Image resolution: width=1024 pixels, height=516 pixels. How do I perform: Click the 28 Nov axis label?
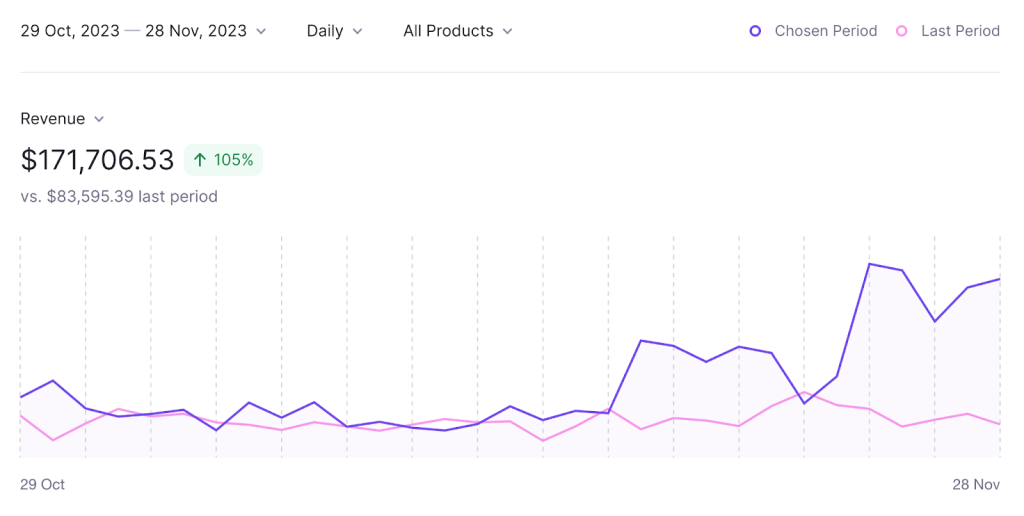976,484
